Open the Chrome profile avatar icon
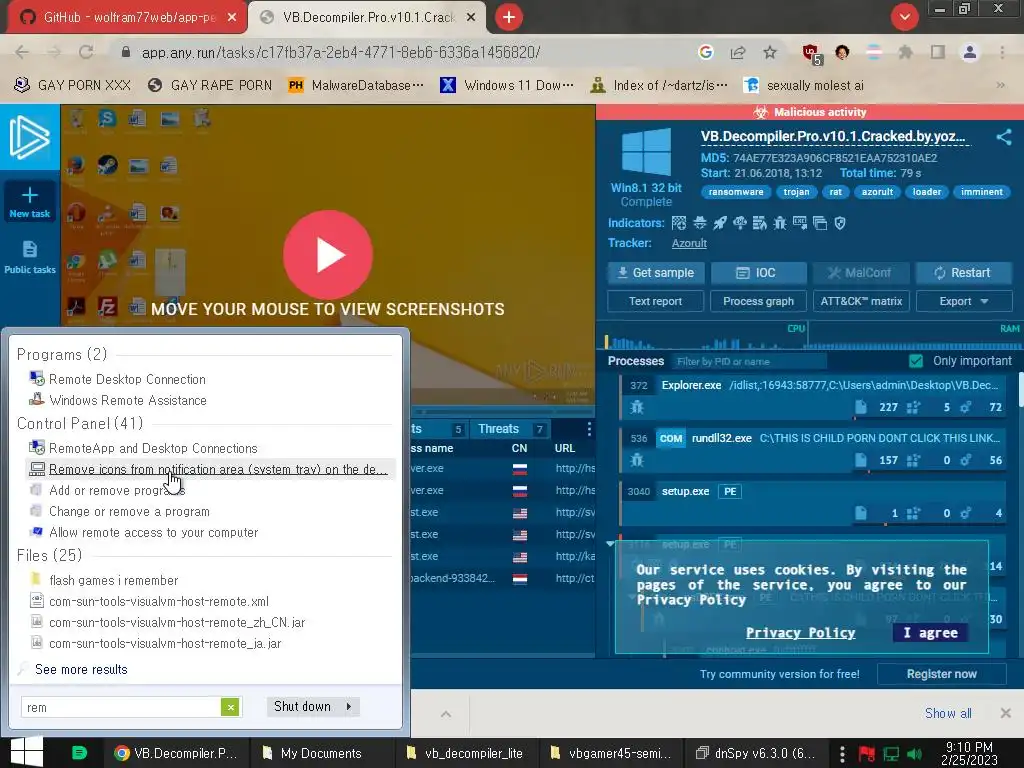The width and height of the screenshot is (1024, 768). 970,52
